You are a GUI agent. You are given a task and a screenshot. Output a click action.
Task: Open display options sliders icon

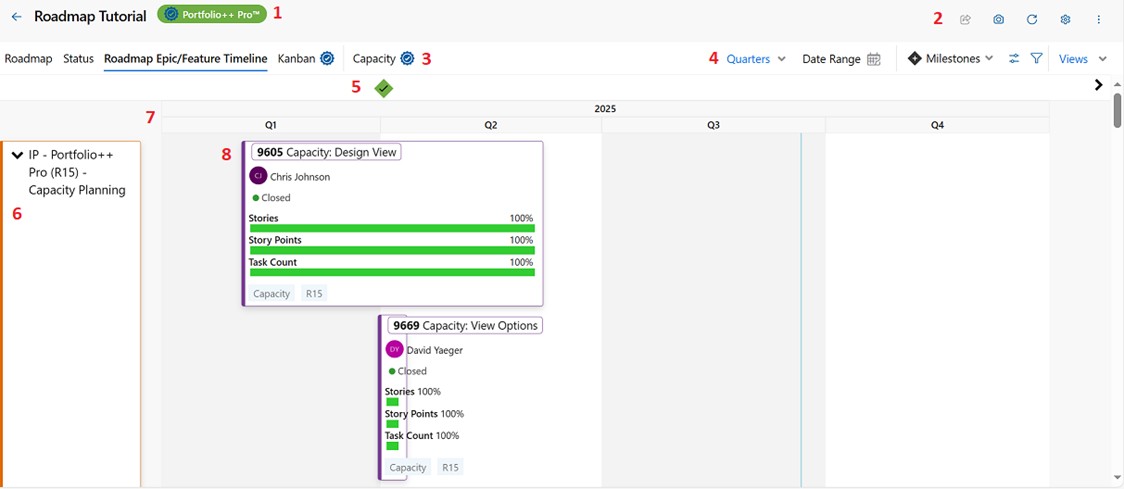click(x=1014, y=59)
